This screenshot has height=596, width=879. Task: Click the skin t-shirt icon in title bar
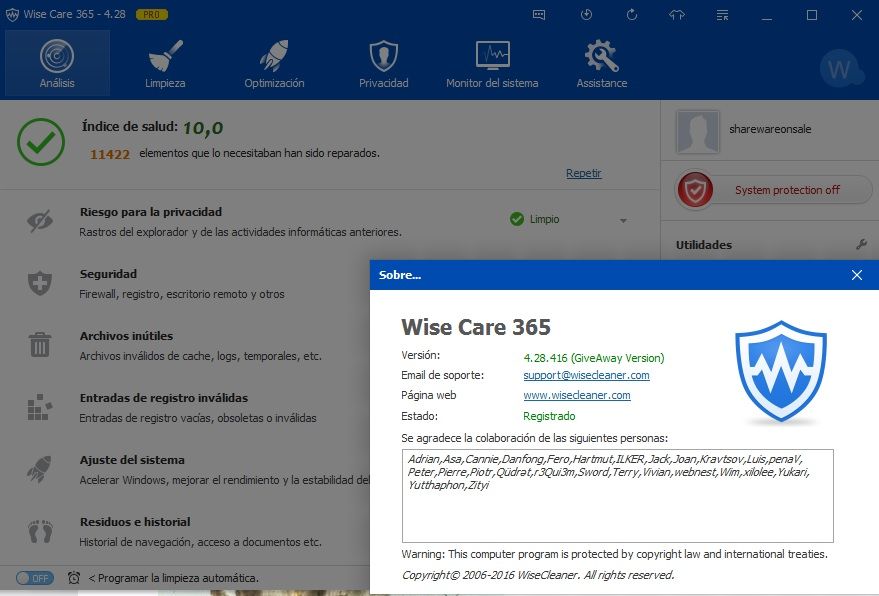(x=677, y=15)
